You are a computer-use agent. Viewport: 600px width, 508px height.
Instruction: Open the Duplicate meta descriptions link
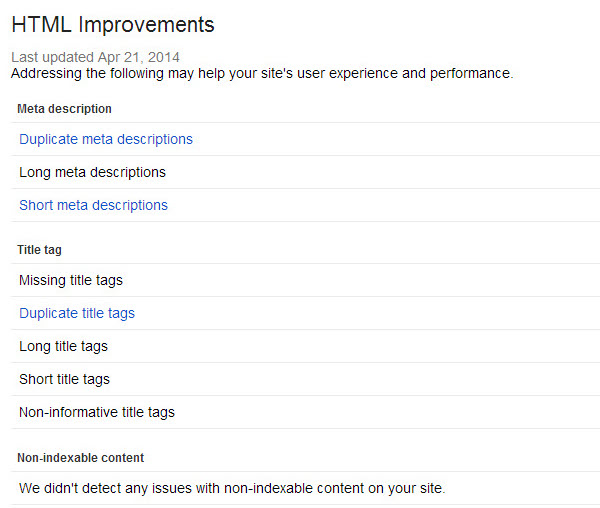(106, 139)
